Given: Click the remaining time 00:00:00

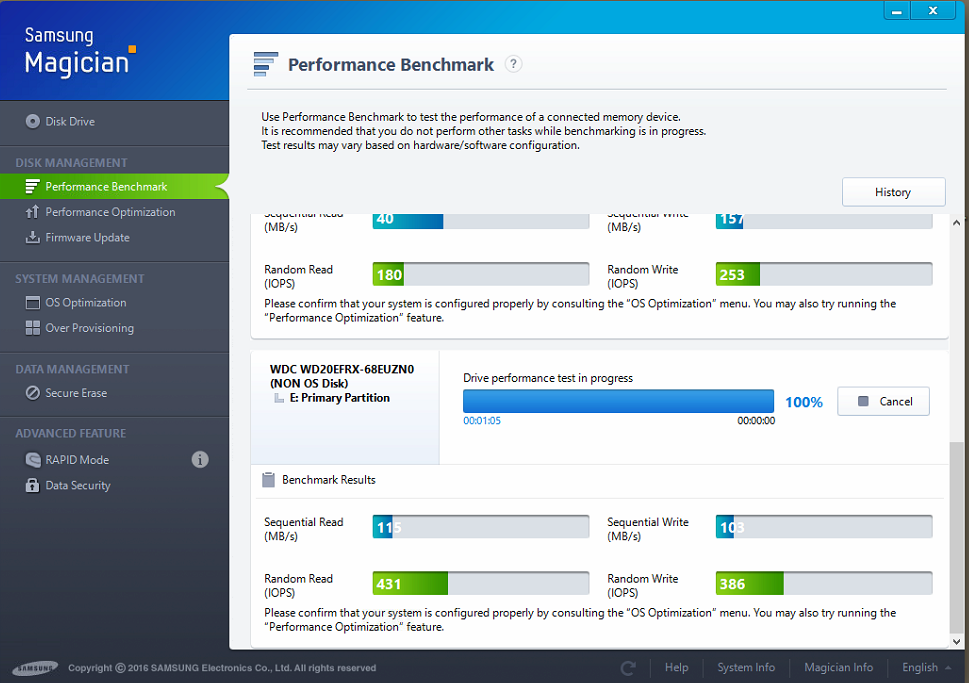Looking at the screenshot, I should click(x=756, y=421).
